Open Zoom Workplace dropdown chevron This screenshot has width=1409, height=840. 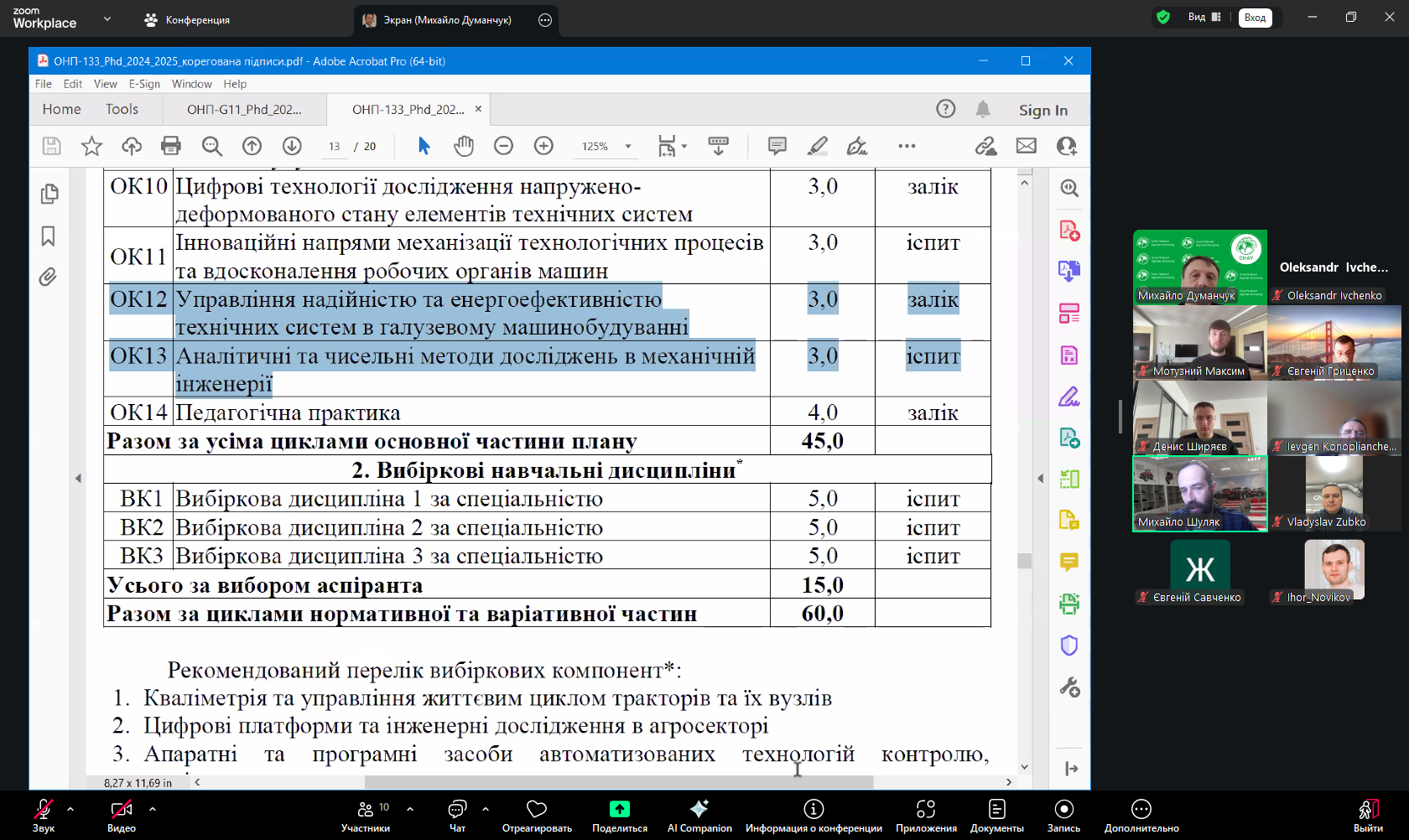coord(107,18)
